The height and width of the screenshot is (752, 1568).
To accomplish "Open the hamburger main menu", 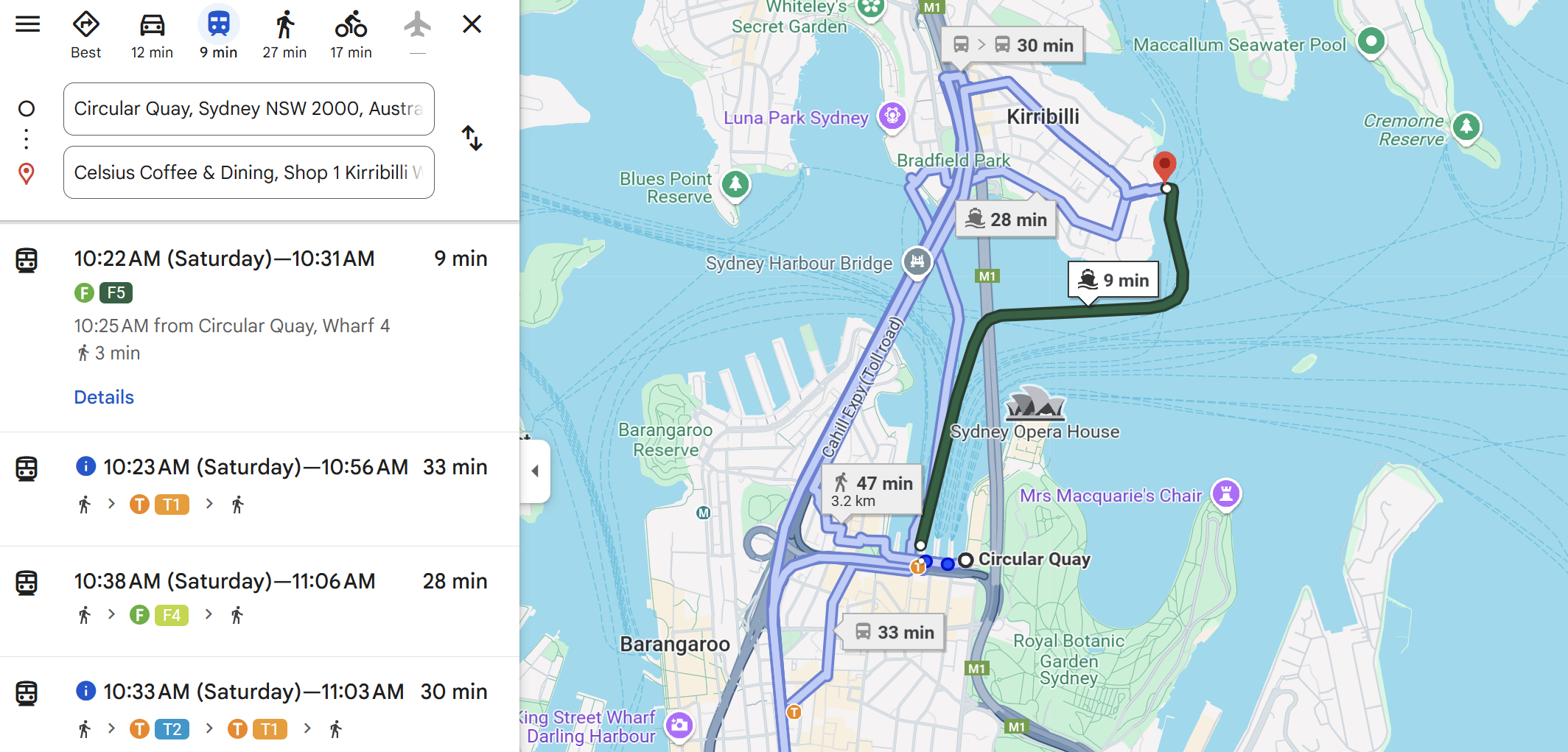I will pyautogui.click(x=28, y=24).
